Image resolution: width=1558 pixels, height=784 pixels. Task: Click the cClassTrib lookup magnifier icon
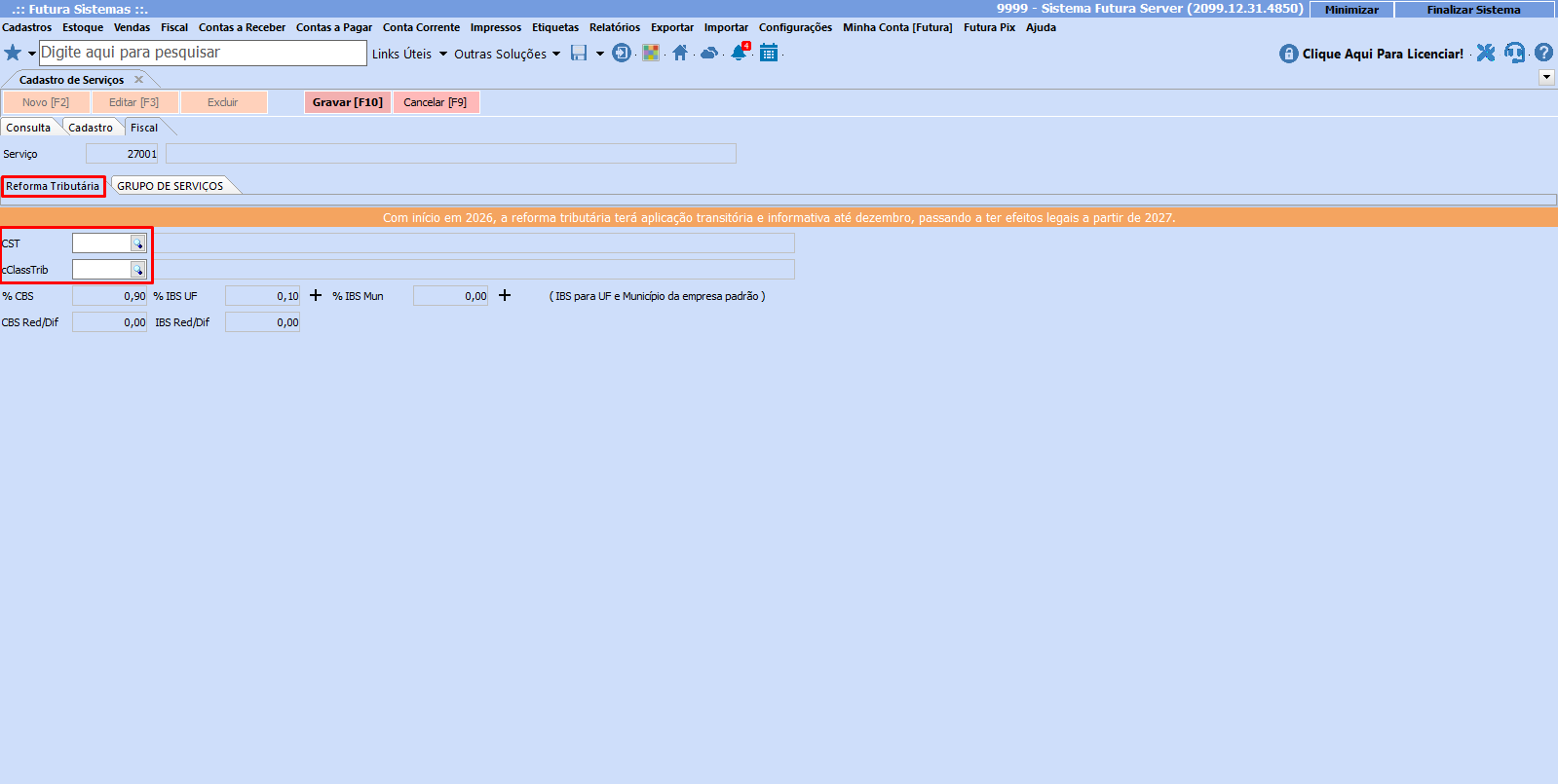pyautogui.click(x=138, y=270)
